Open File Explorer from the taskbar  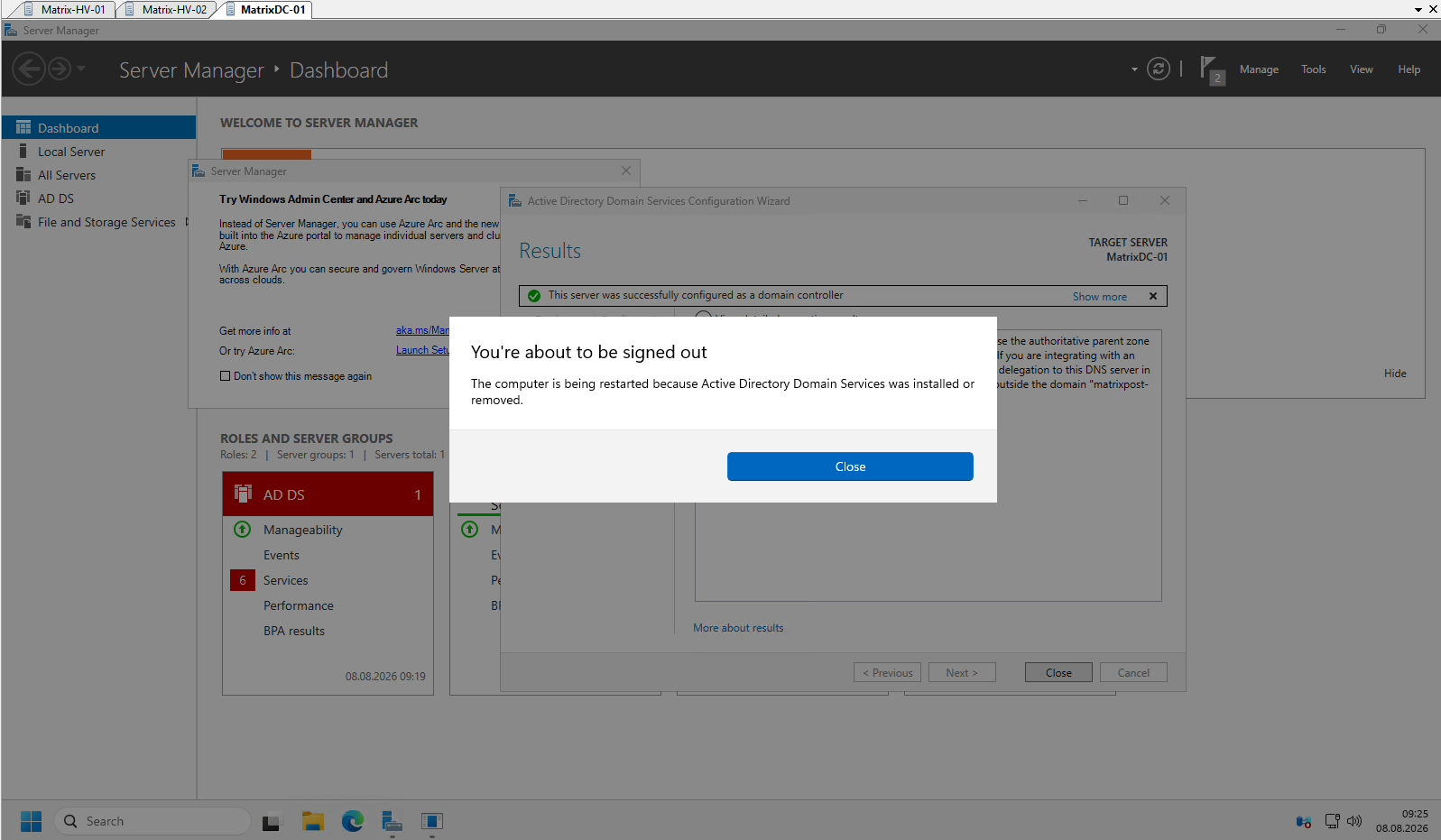tap(313, 821)
